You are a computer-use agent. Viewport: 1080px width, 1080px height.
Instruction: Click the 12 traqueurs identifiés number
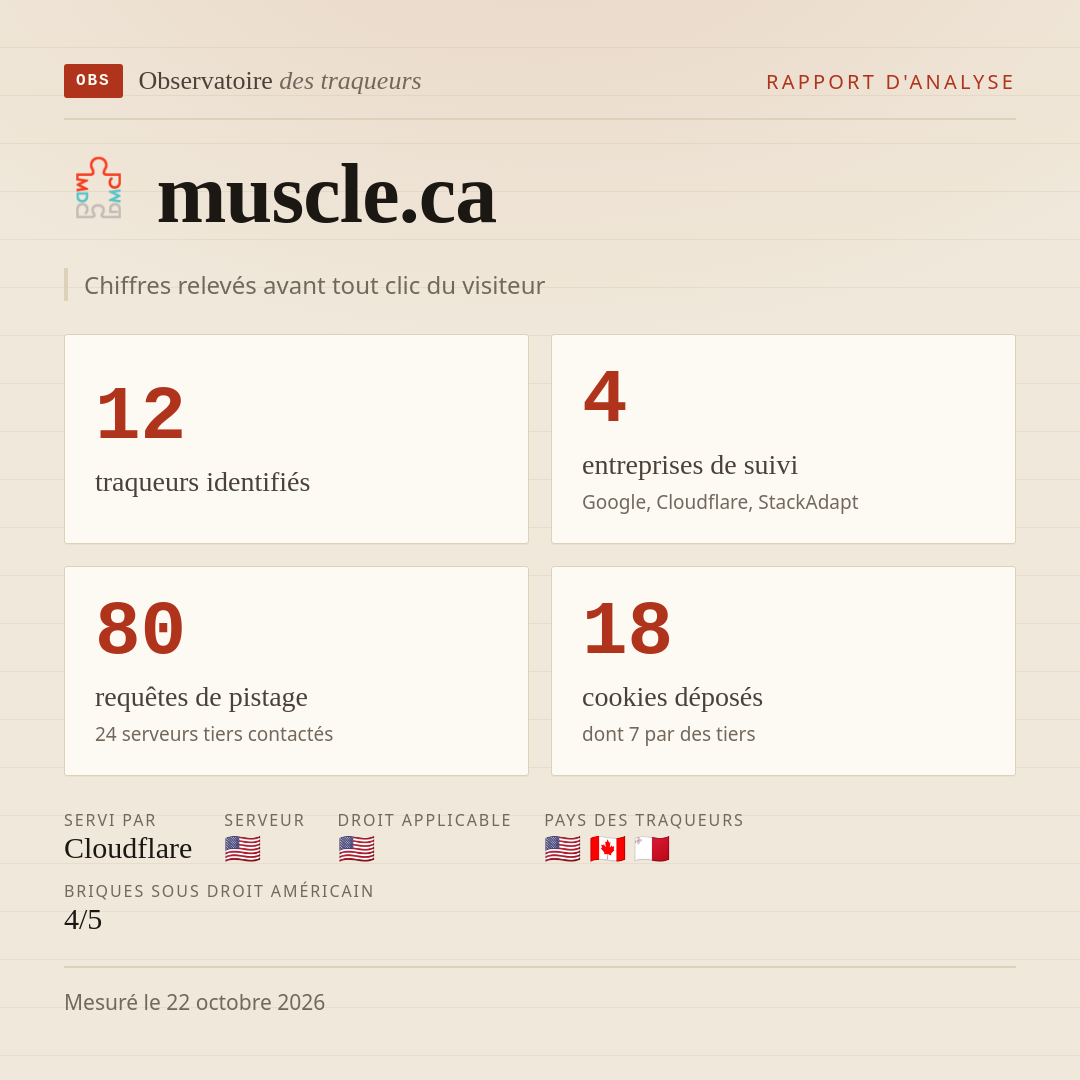click(x=140, y=414)
